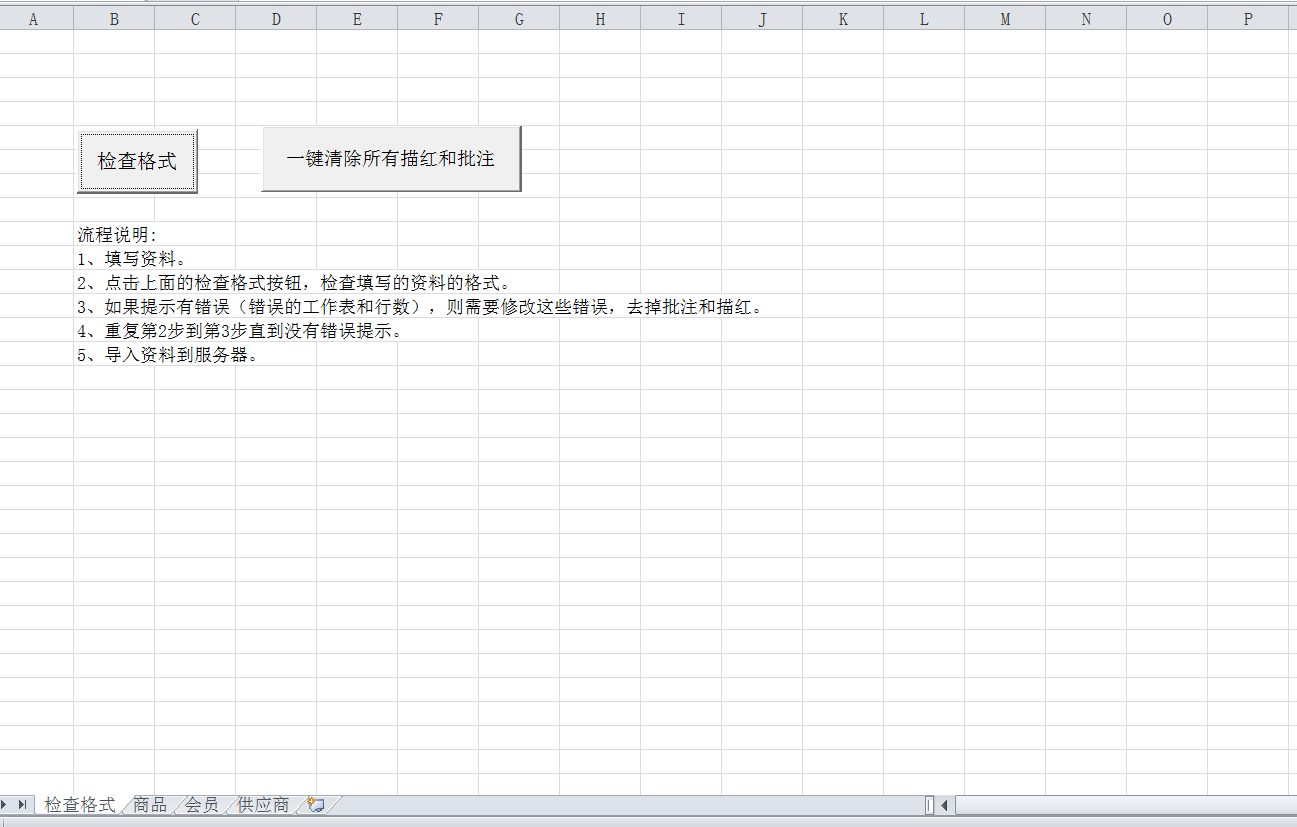Select column P header

(1247, 17)
